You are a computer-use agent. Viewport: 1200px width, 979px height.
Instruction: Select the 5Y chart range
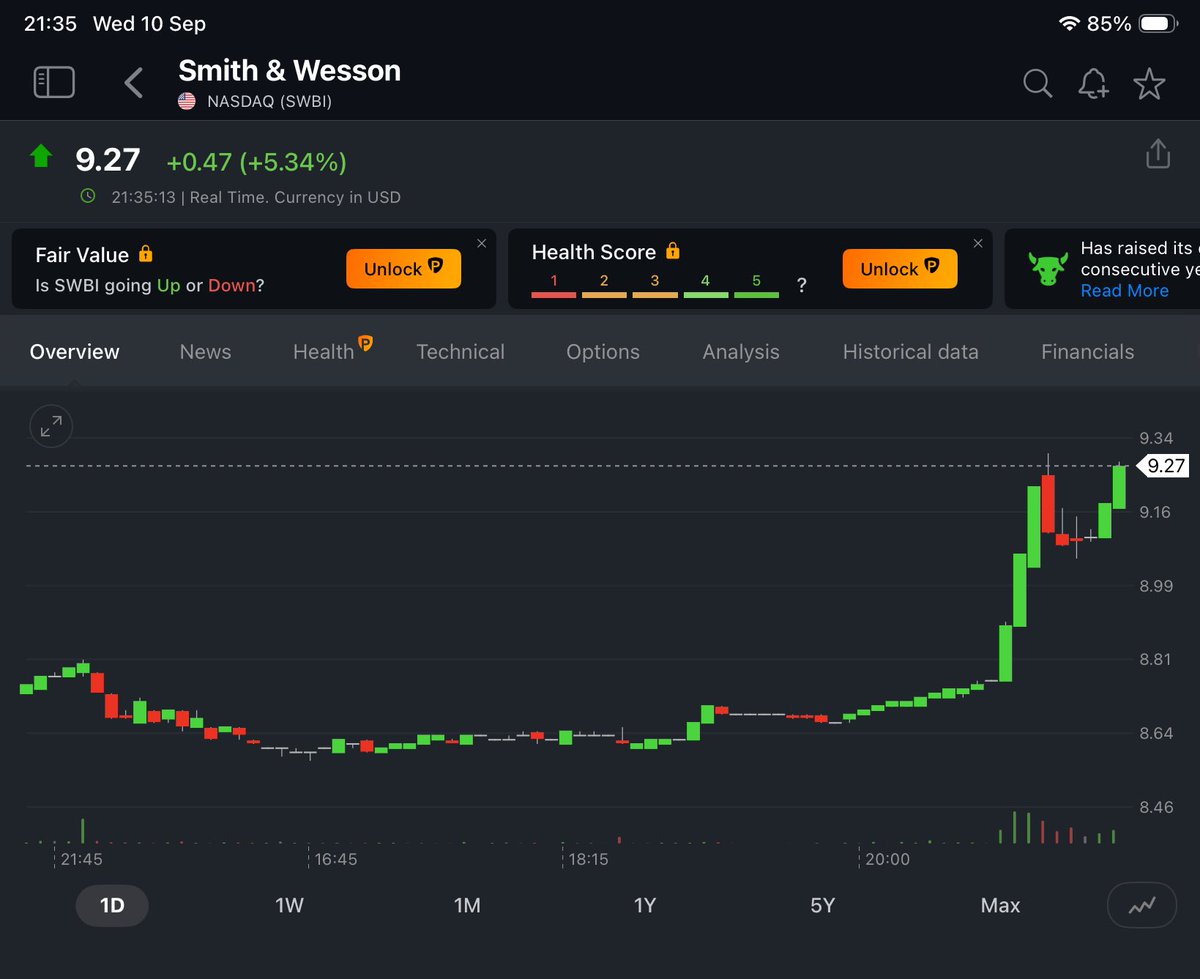click(x=822, y=906)
